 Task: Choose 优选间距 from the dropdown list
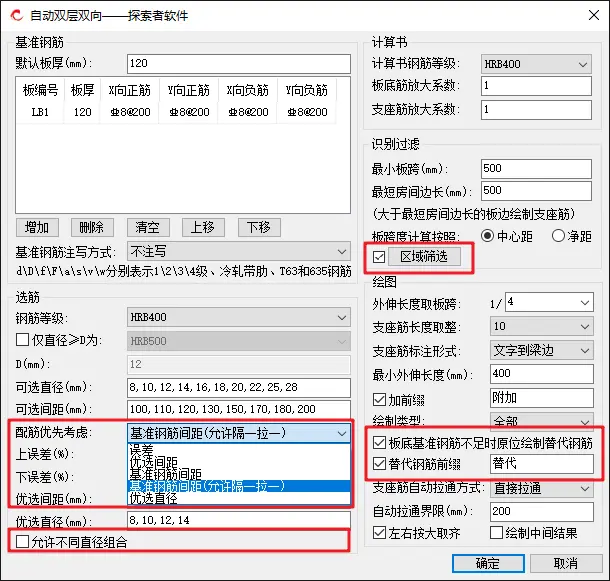point(239,462)
